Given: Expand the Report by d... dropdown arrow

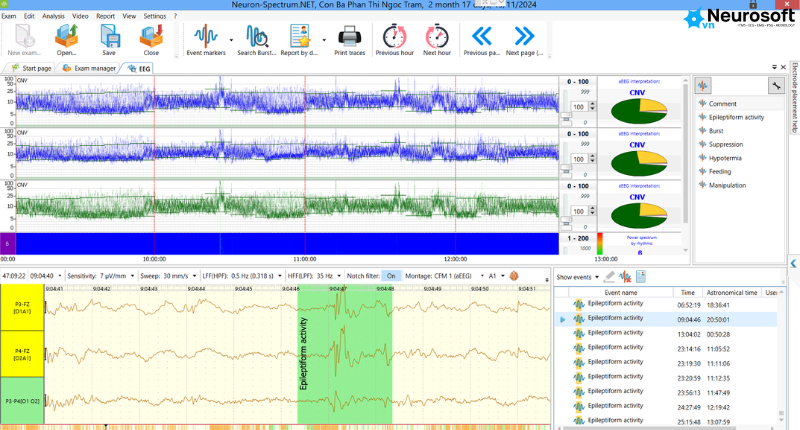Looking at the screenshot, I should pyautogui.click(x=324, y=40).
